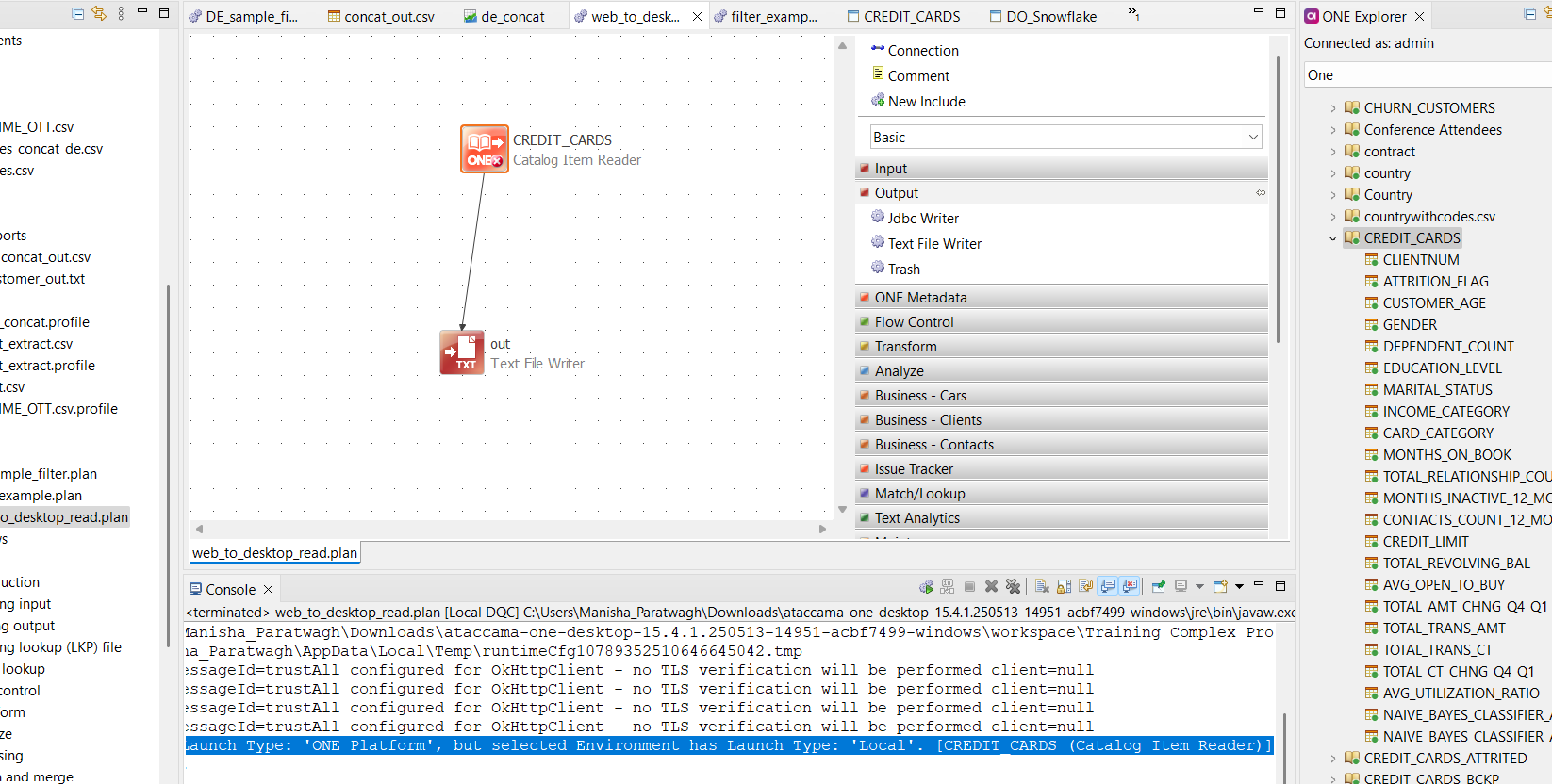Toggle Word Wrap in Console
The width and height of the screenshot is (1552, 784).
click(x=1085, y=586)
